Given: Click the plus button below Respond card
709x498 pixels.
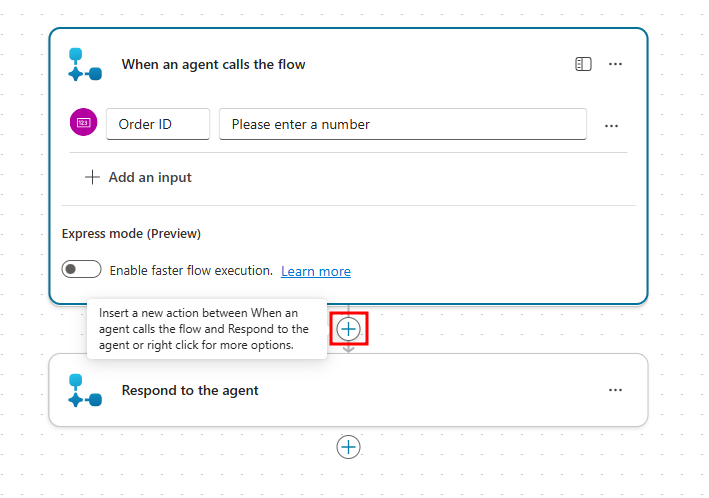Looking at the screenshot, I should [x=348, y=447].
